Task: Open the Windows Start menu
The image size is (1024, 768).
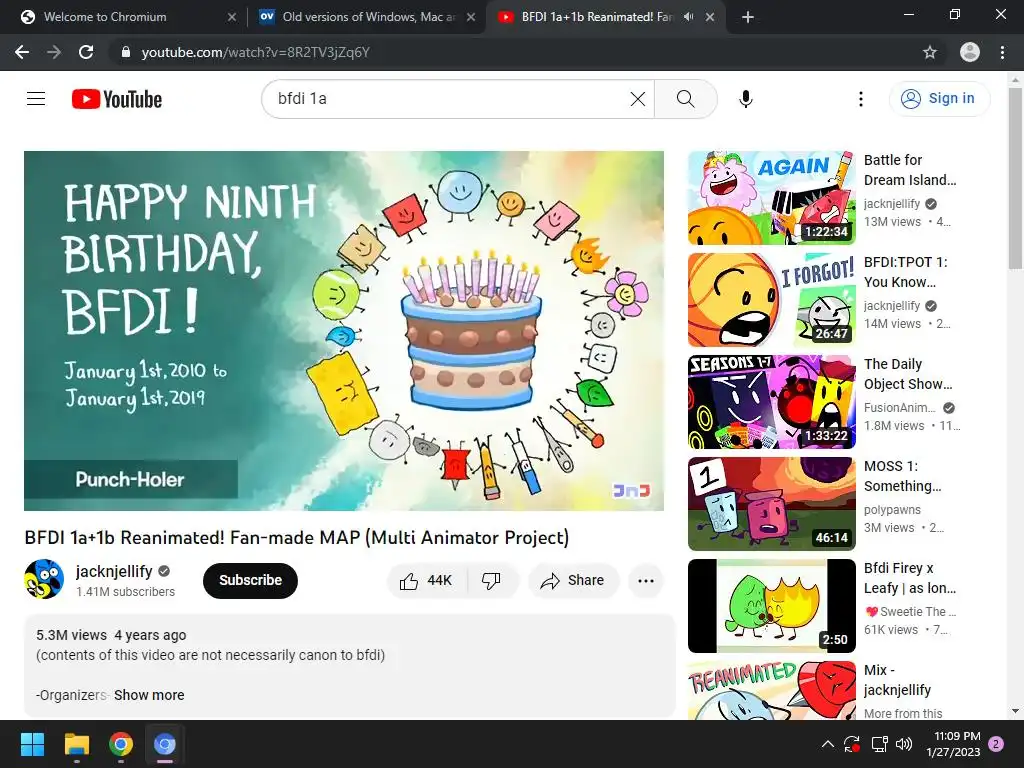Action: pos(32,744)
